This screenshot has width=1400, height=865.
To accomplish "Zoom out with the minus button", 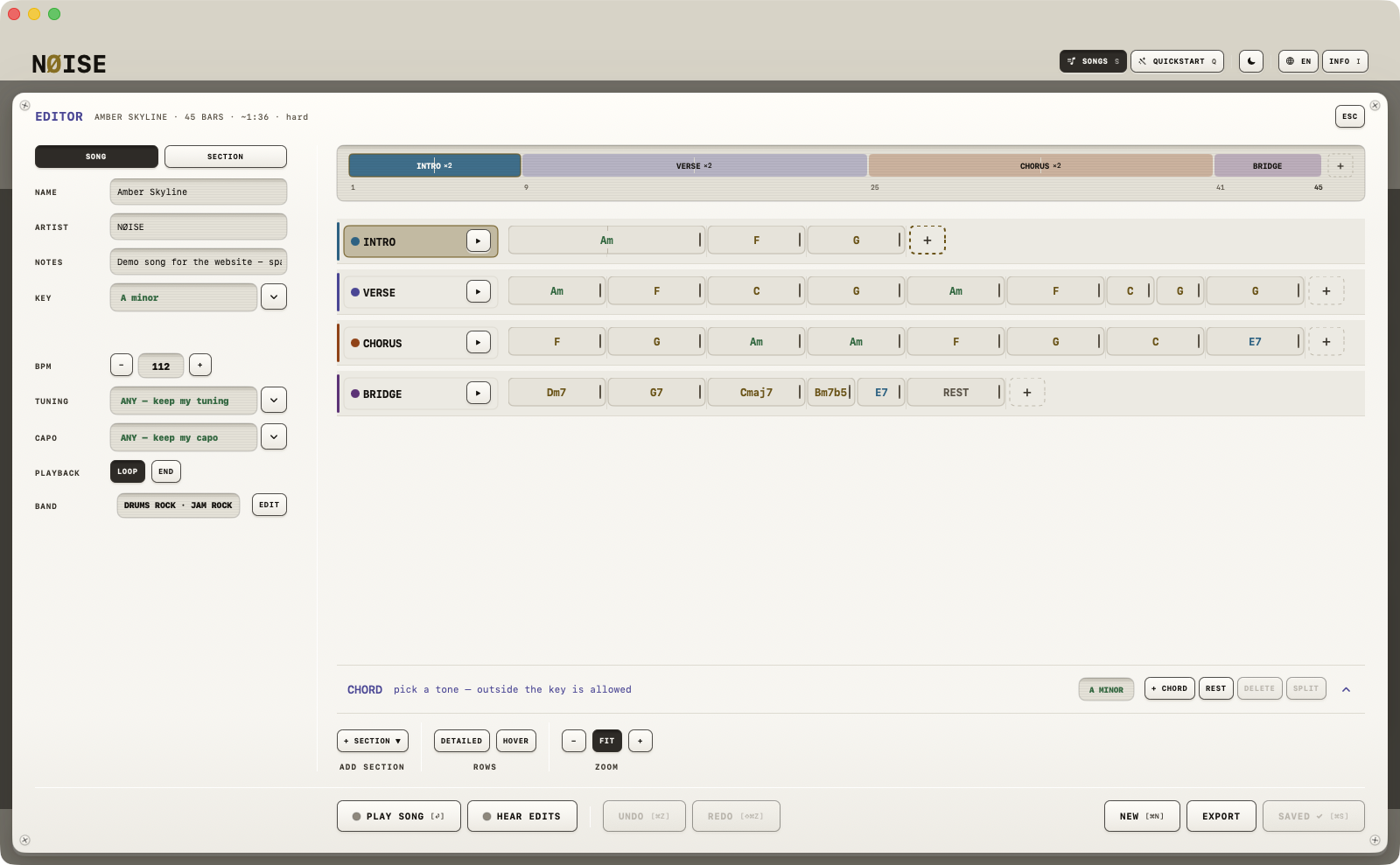I will coord(574,741).
